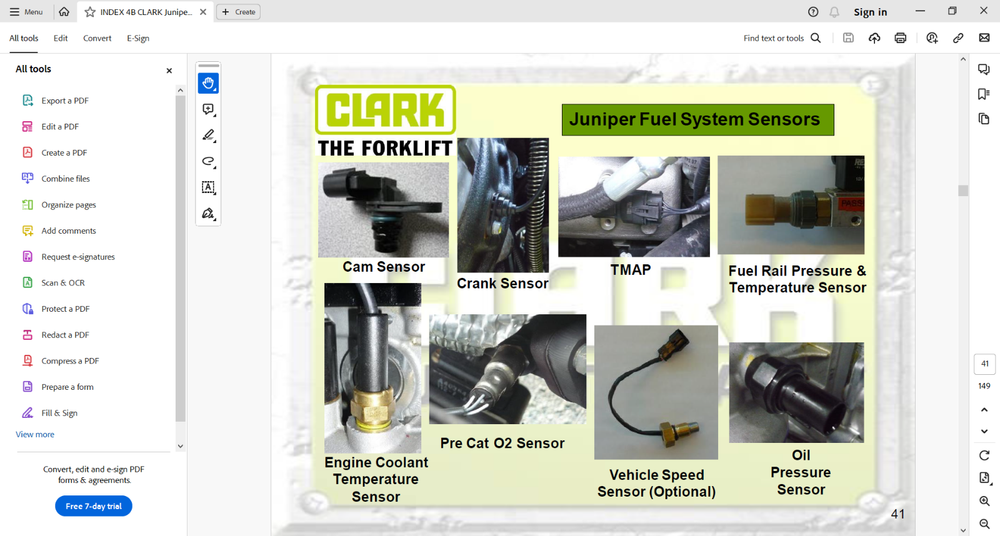
Task: Click the send by email icon
Action: coord(984,38)
